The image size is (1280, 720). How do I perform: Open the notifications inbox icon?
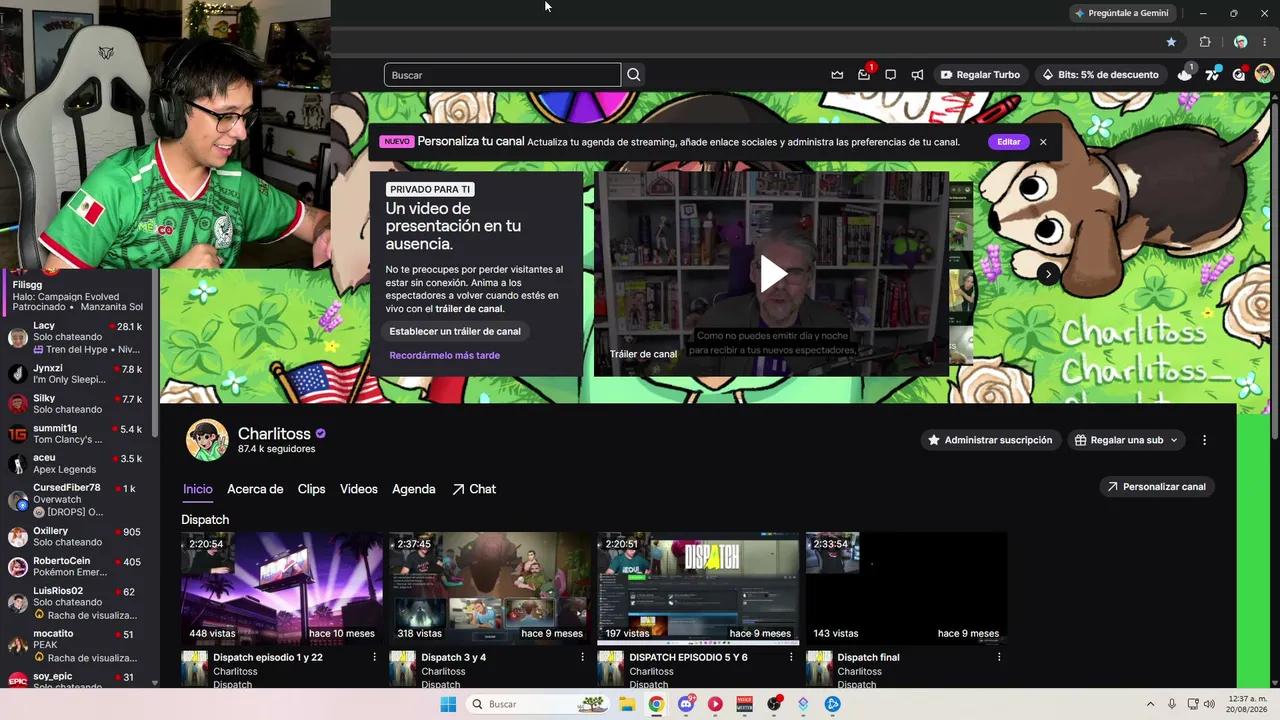click(864, 75)
